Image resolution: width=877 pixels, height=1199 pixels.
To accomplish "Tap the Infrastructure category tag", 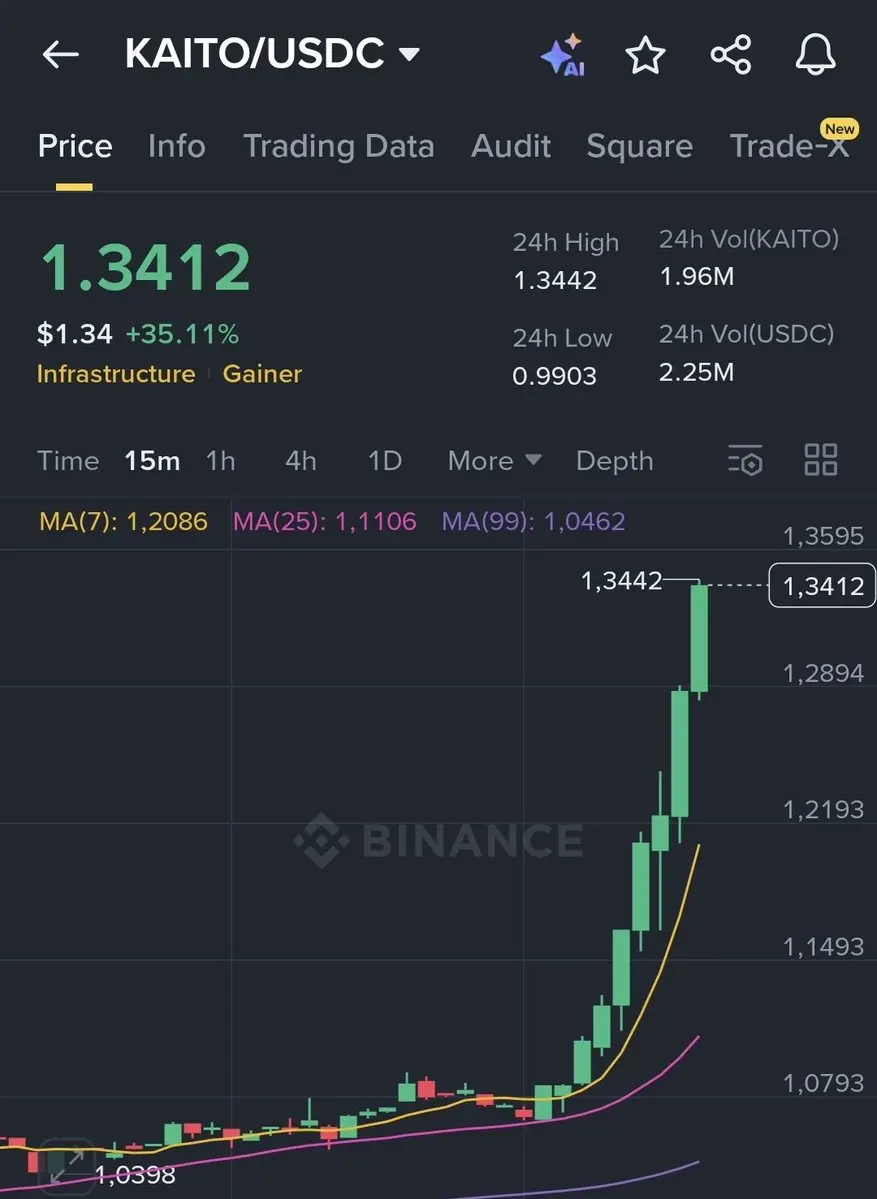I will point(116,374).
